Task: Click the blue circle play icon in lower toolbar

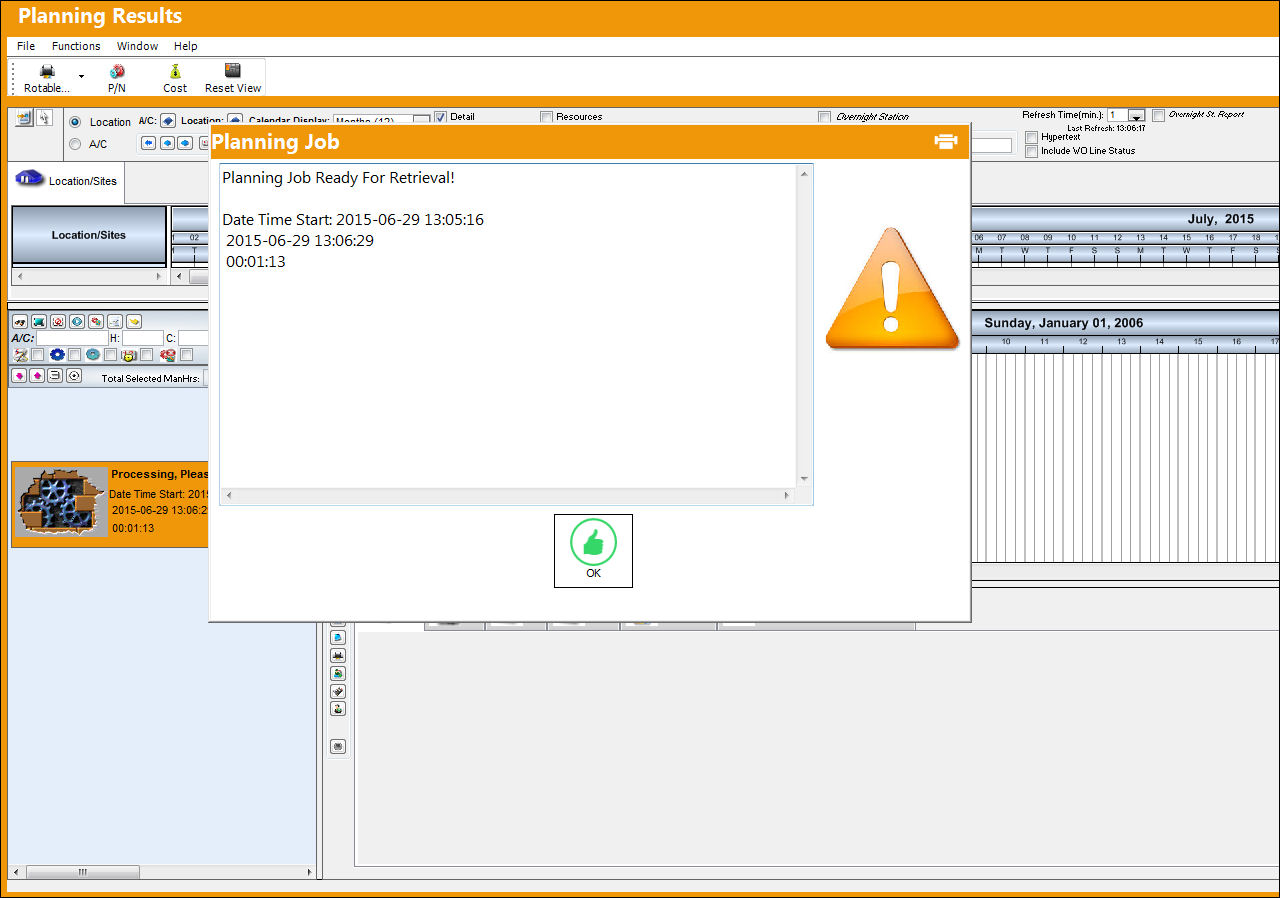Action: 77,321
